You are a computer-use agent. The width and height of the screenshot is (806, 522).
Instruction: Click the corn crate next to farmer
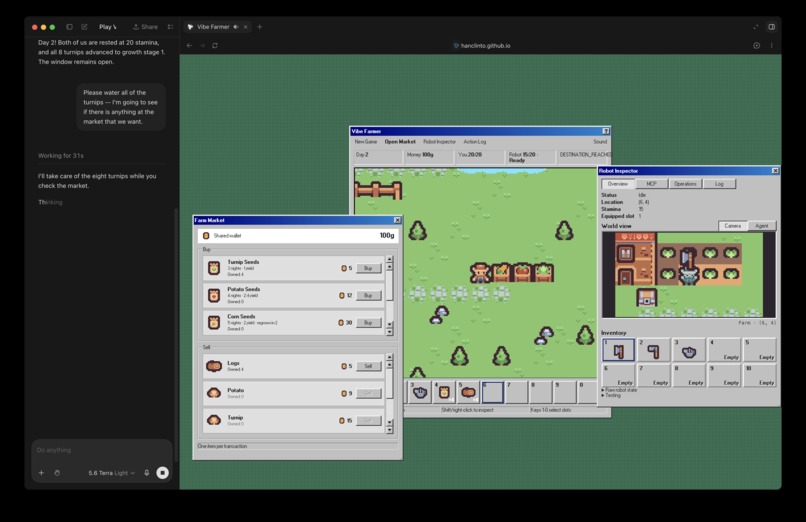pyautogui.click(x=501, y=273)
